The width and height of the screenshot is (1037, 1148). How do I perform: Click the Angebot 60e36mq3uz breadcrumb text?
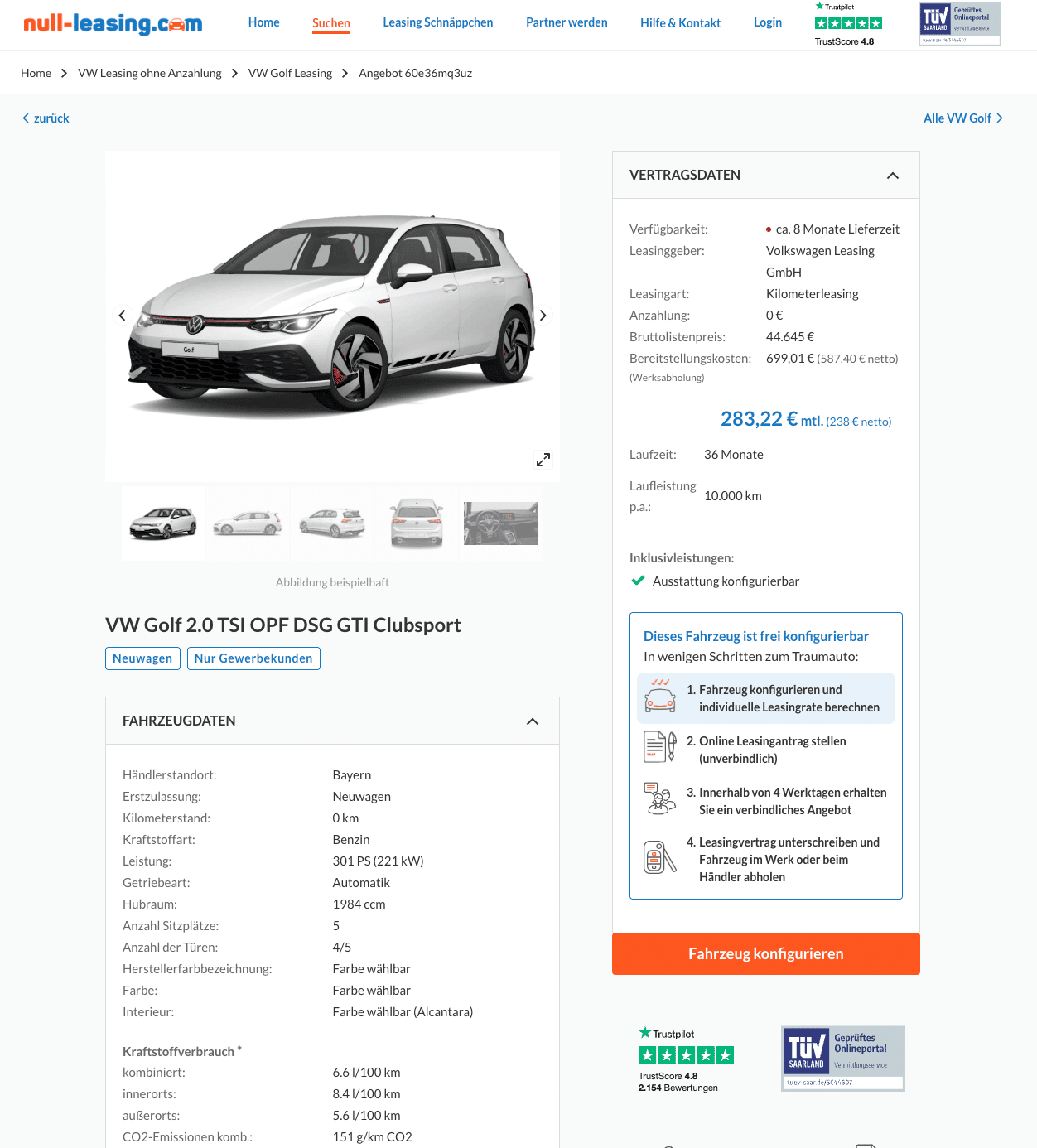pos(416,73)
